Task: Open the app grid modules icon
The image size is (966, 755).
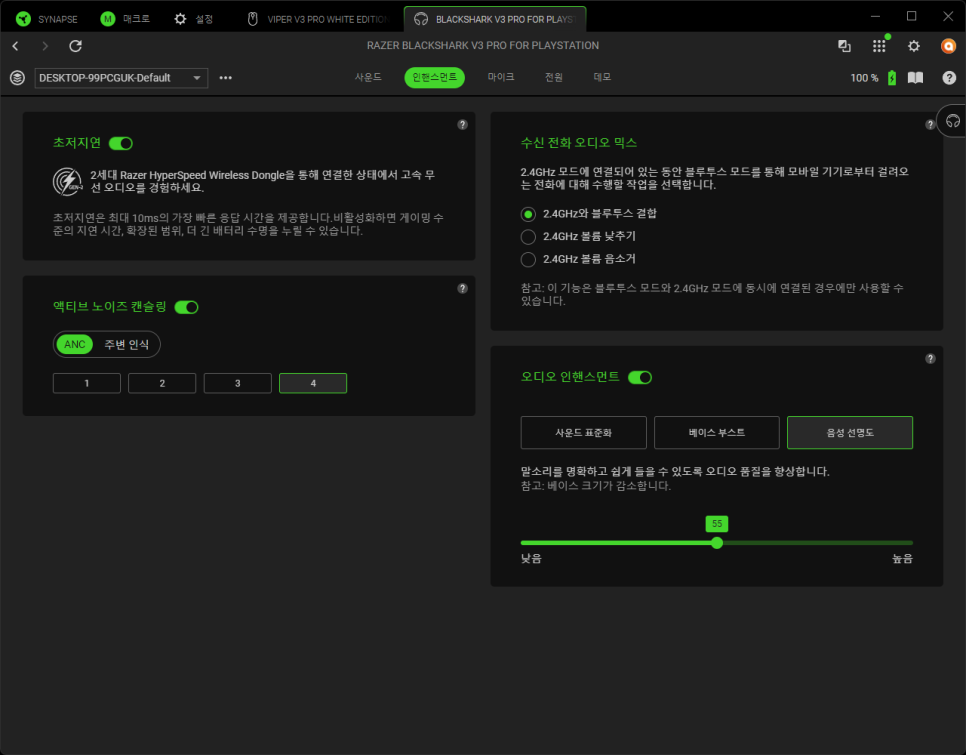Action: [x=879, y=46]
